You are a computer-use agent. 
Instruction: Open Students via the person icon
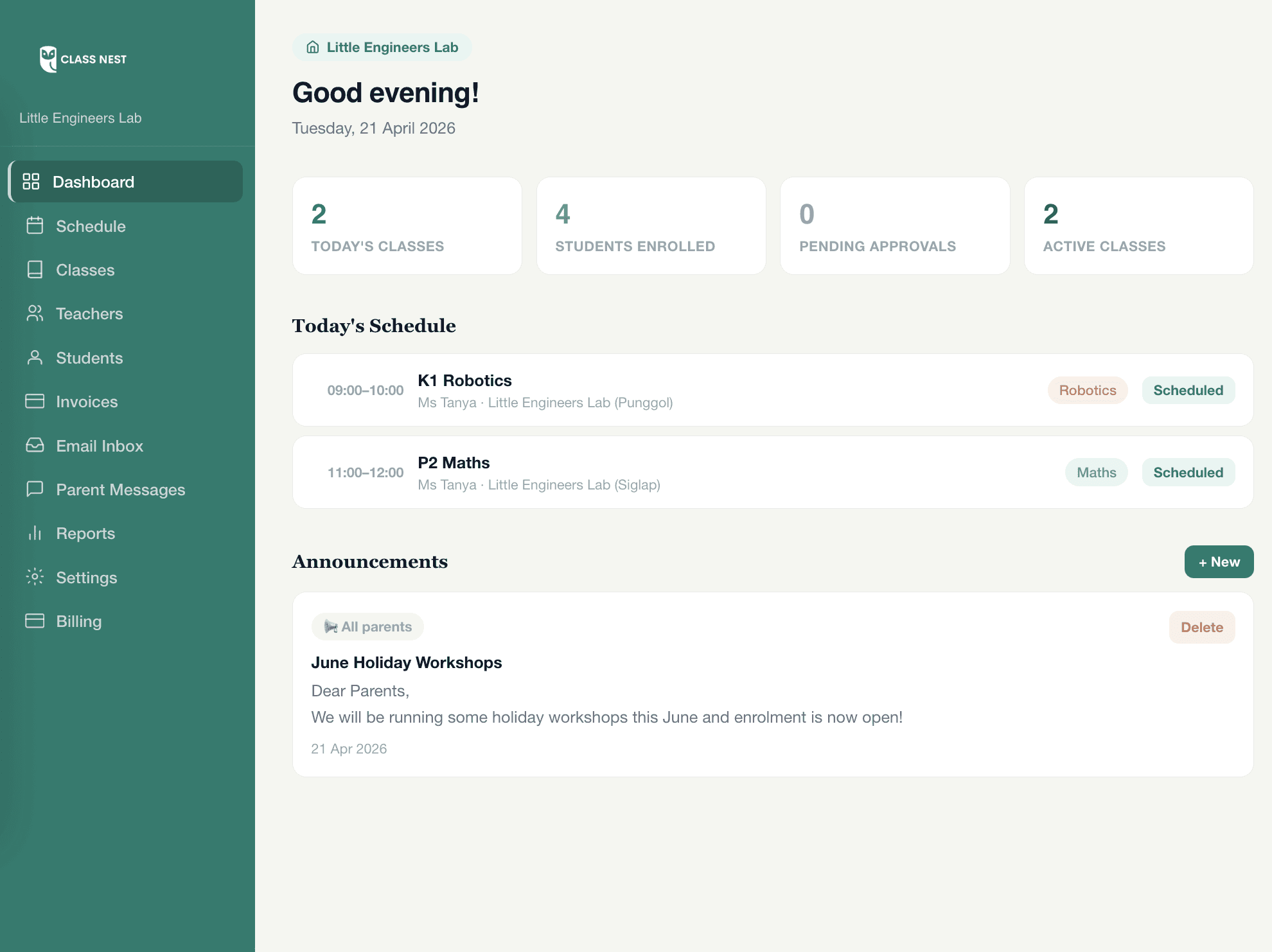click(x=34, y=358)
